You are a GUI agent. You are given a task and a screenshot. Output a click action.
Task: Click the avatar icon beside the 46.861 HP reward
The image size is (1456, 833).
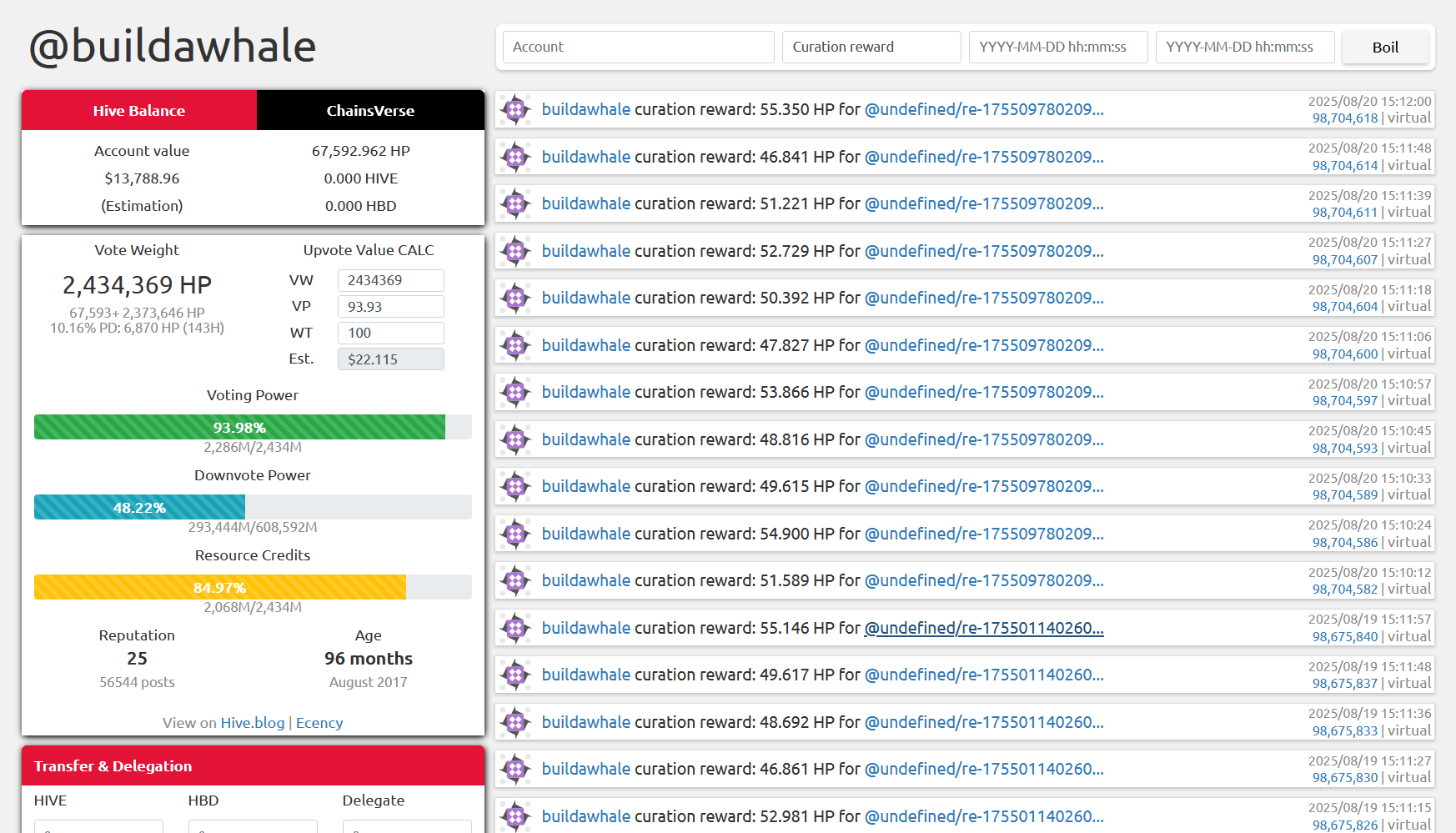[x=515, y=769]
